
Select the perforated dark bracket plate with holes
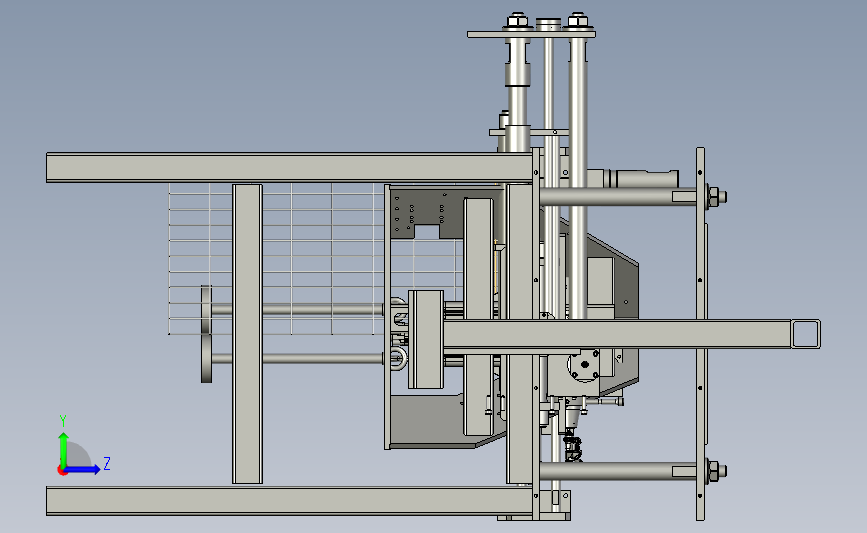click(426, 213)
